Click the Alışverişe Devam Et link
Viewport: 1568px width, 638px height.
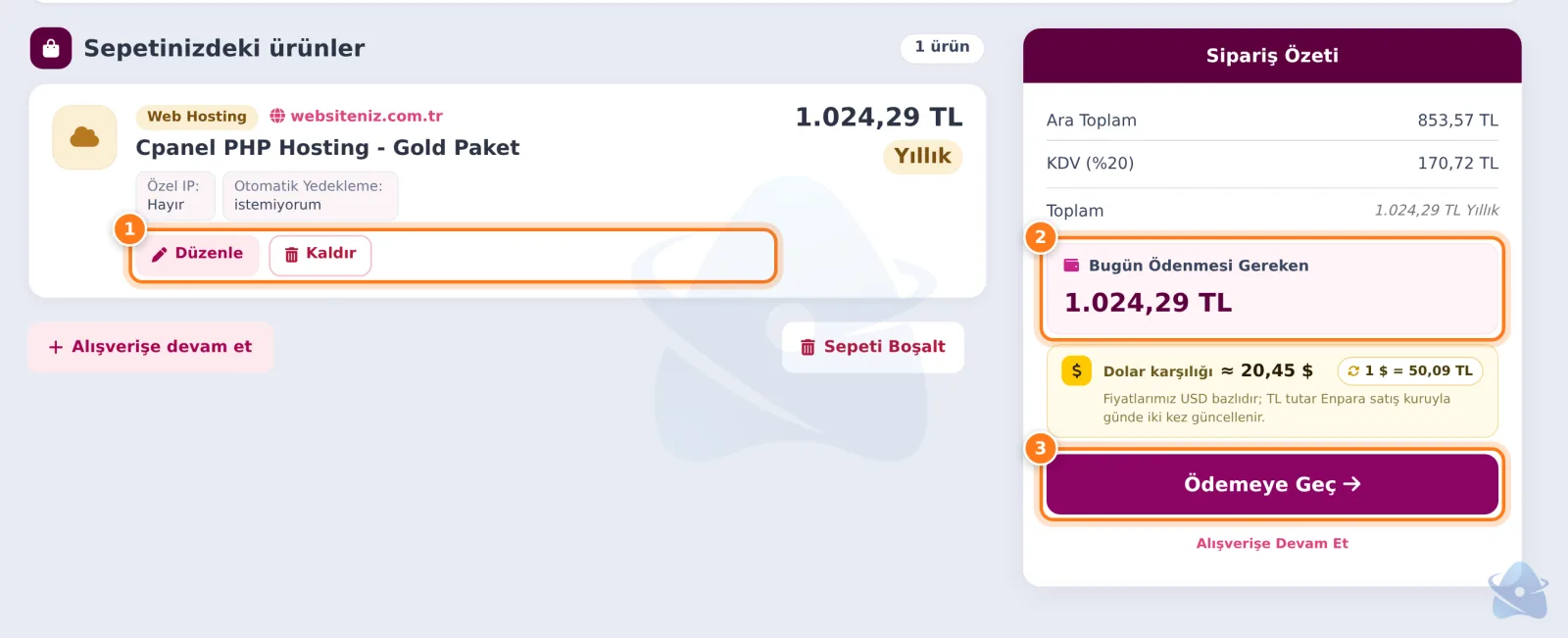tap(1272, 543)
